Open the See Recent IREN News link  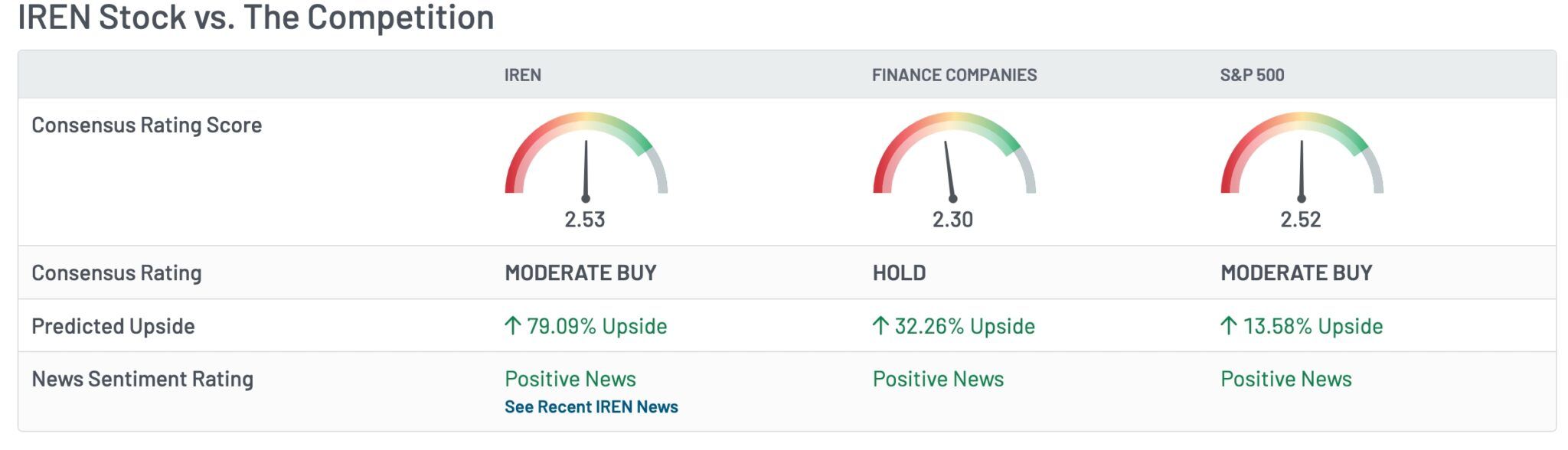[591, 407]
